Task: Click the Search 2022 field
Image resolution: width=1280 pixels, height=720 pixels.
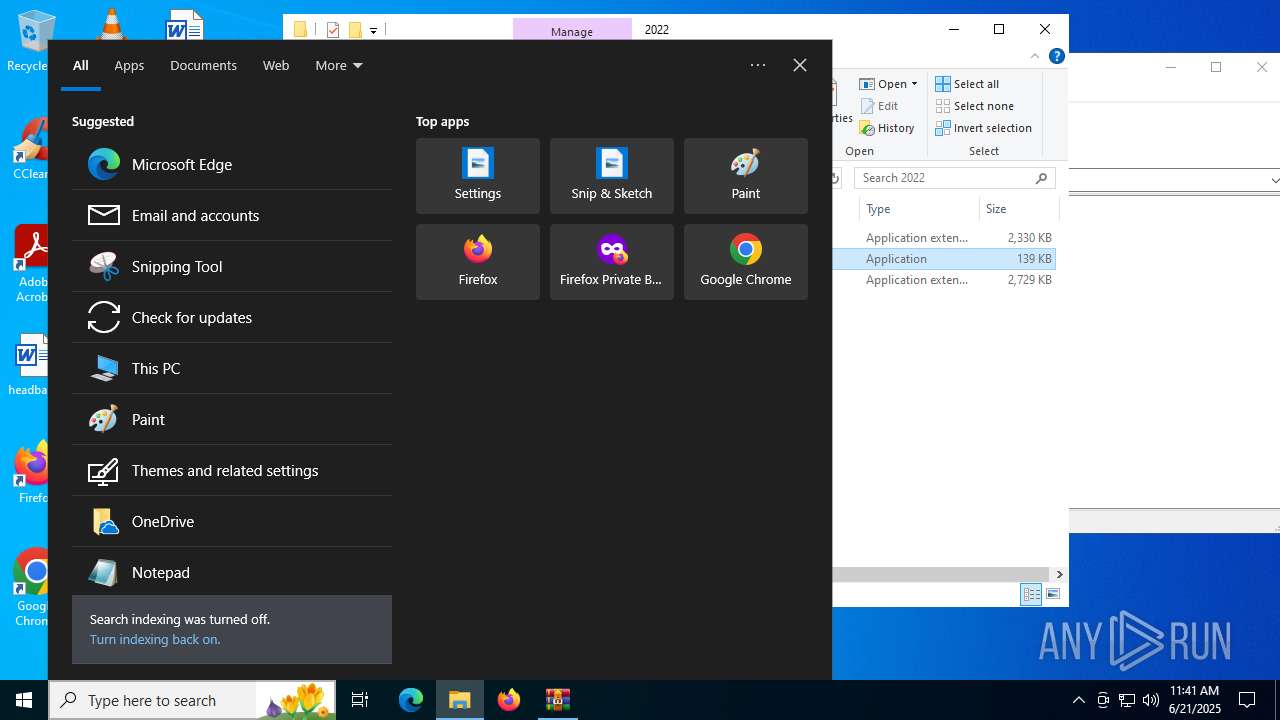Action: [x=954, y=178]
